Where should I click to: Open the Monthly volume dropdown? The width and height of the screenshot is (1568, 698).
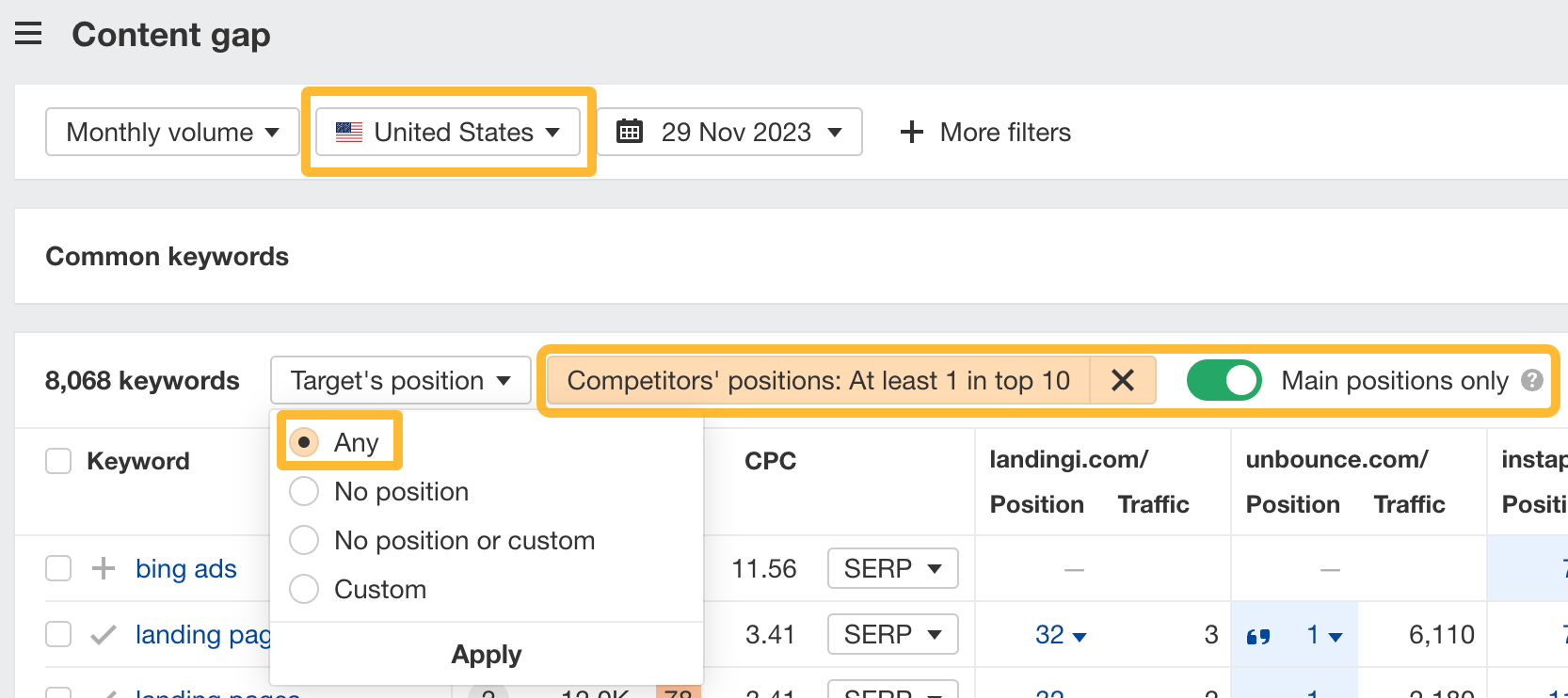point(172,132)
